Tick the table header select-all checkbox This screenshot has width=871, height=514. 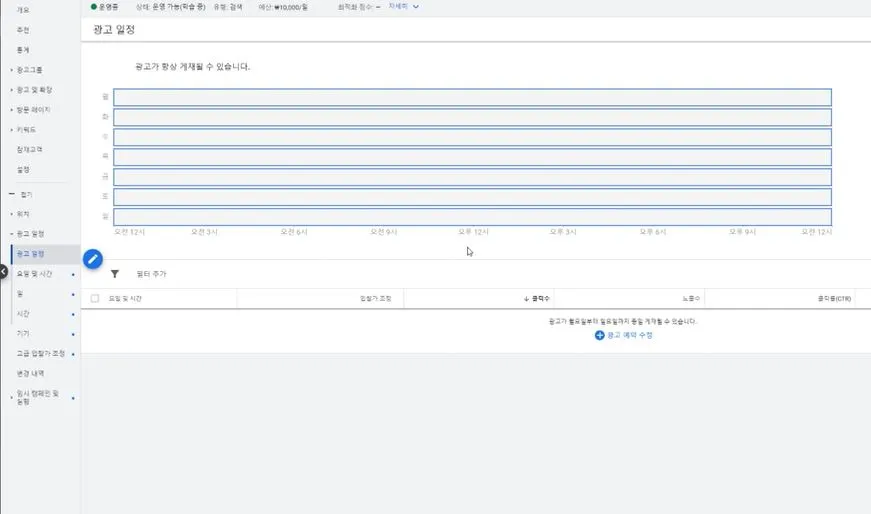[95, 298]
